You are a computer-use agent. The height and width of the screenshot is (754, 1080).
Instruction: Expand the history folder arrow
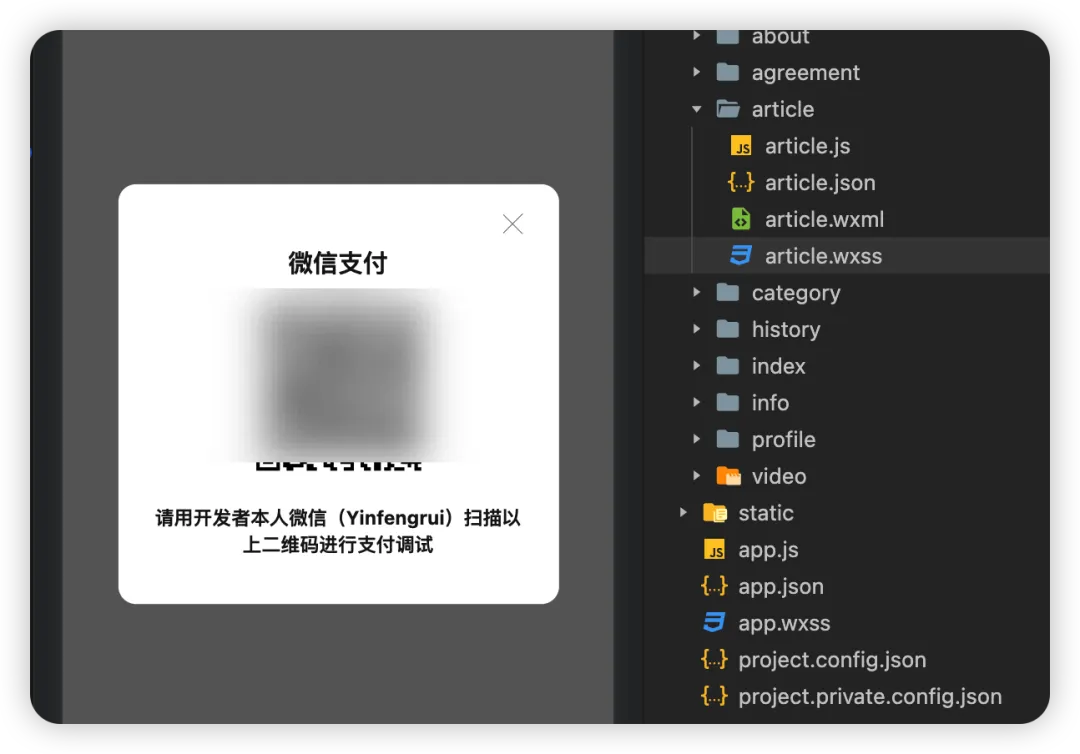[x=696, y=328]
